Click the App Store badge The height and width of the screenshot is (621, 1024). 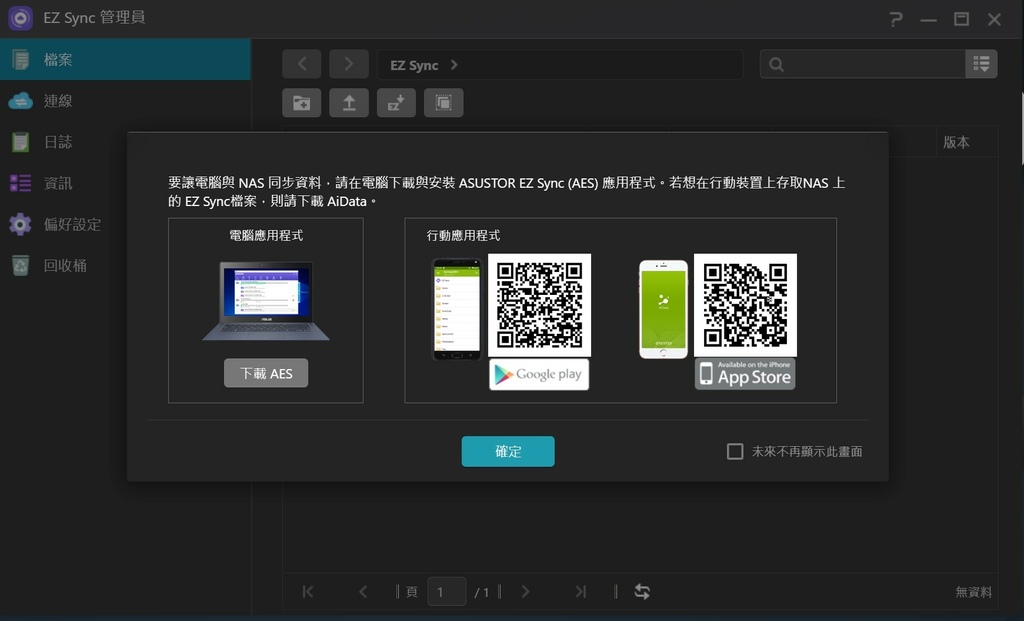coord(745,374)
